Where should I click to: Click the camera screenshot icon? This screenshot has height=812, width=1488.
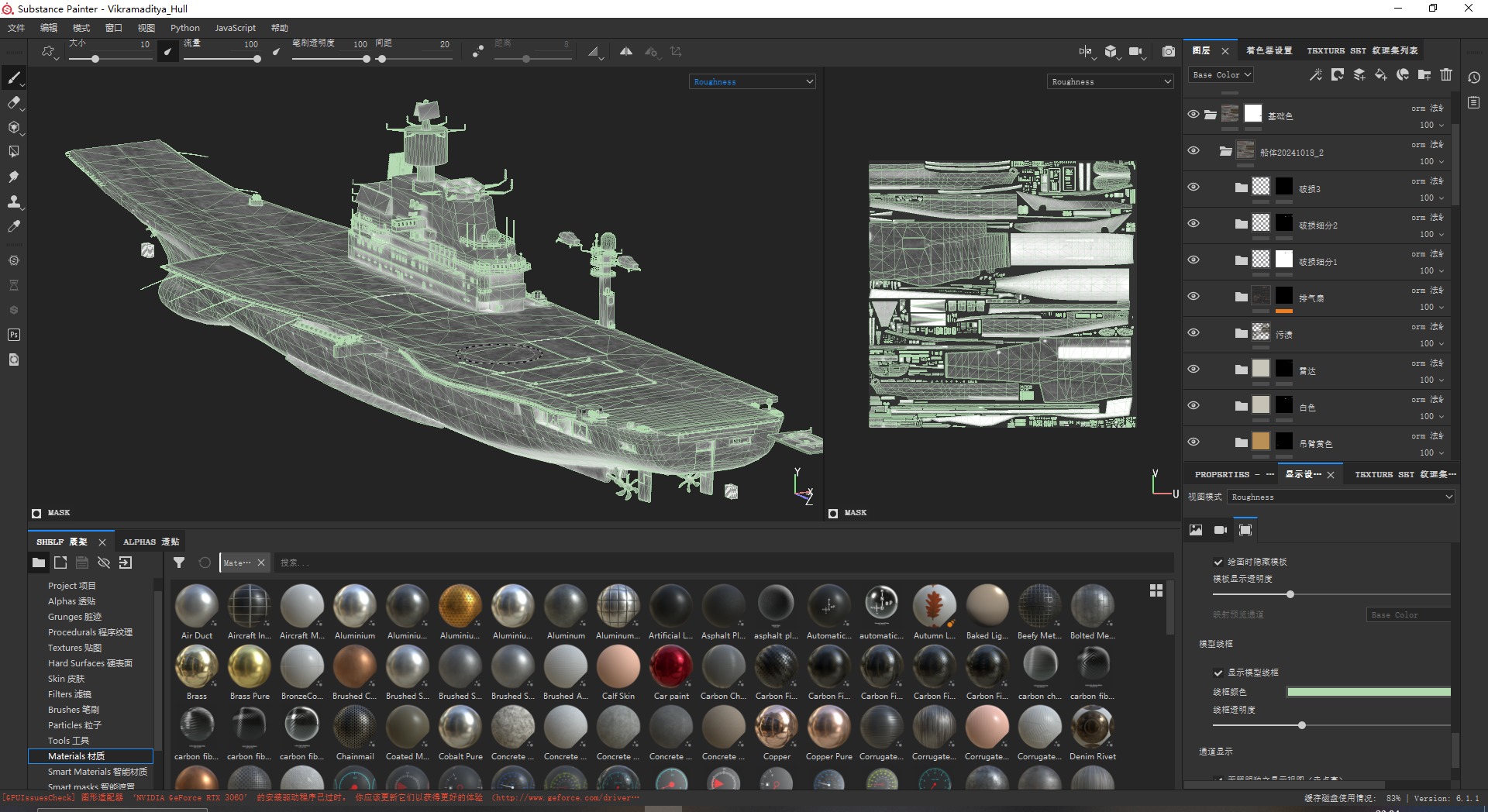coord(1169,52)
